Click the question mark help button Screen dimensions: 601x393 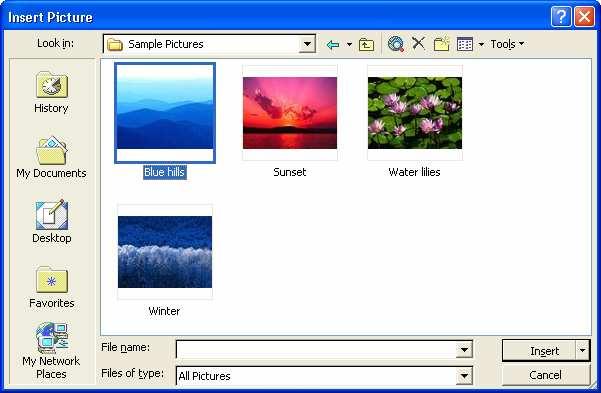[x=561, y=17]
